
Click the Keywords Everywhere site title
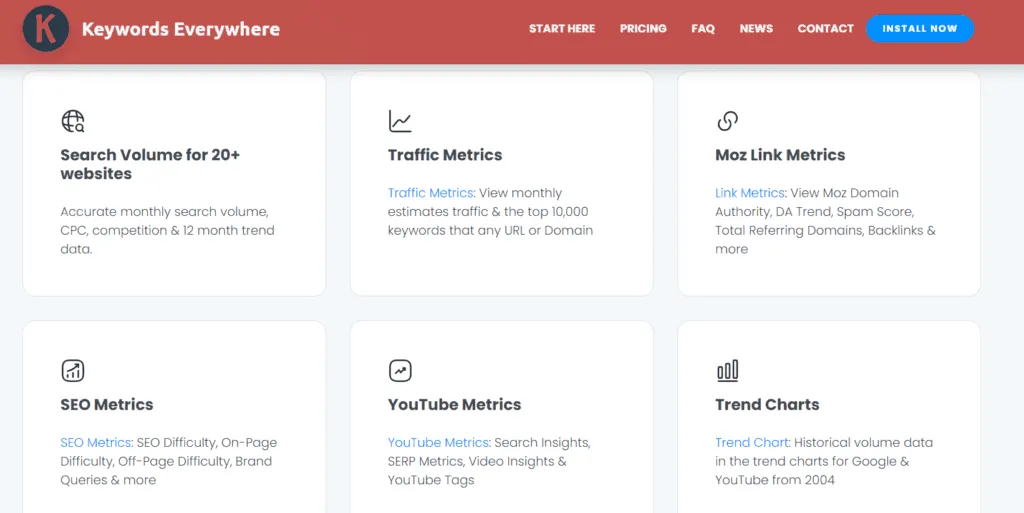click(x=181, y=29)
